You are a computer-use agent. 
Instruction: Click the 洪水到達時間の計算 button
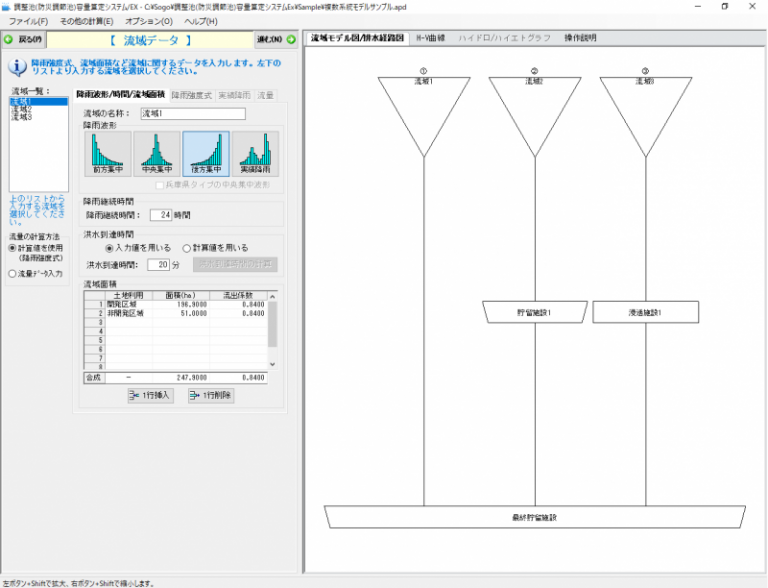point(235,265)
